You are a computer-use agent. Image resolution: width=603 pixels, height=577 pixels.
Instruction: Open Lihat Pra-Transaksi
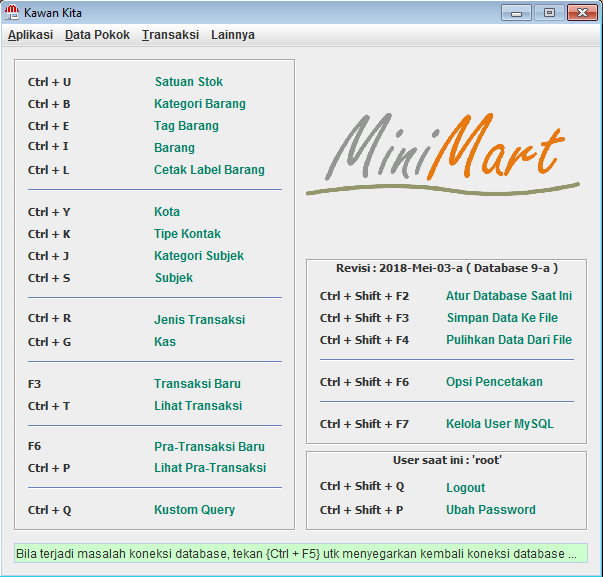(209, 468)
